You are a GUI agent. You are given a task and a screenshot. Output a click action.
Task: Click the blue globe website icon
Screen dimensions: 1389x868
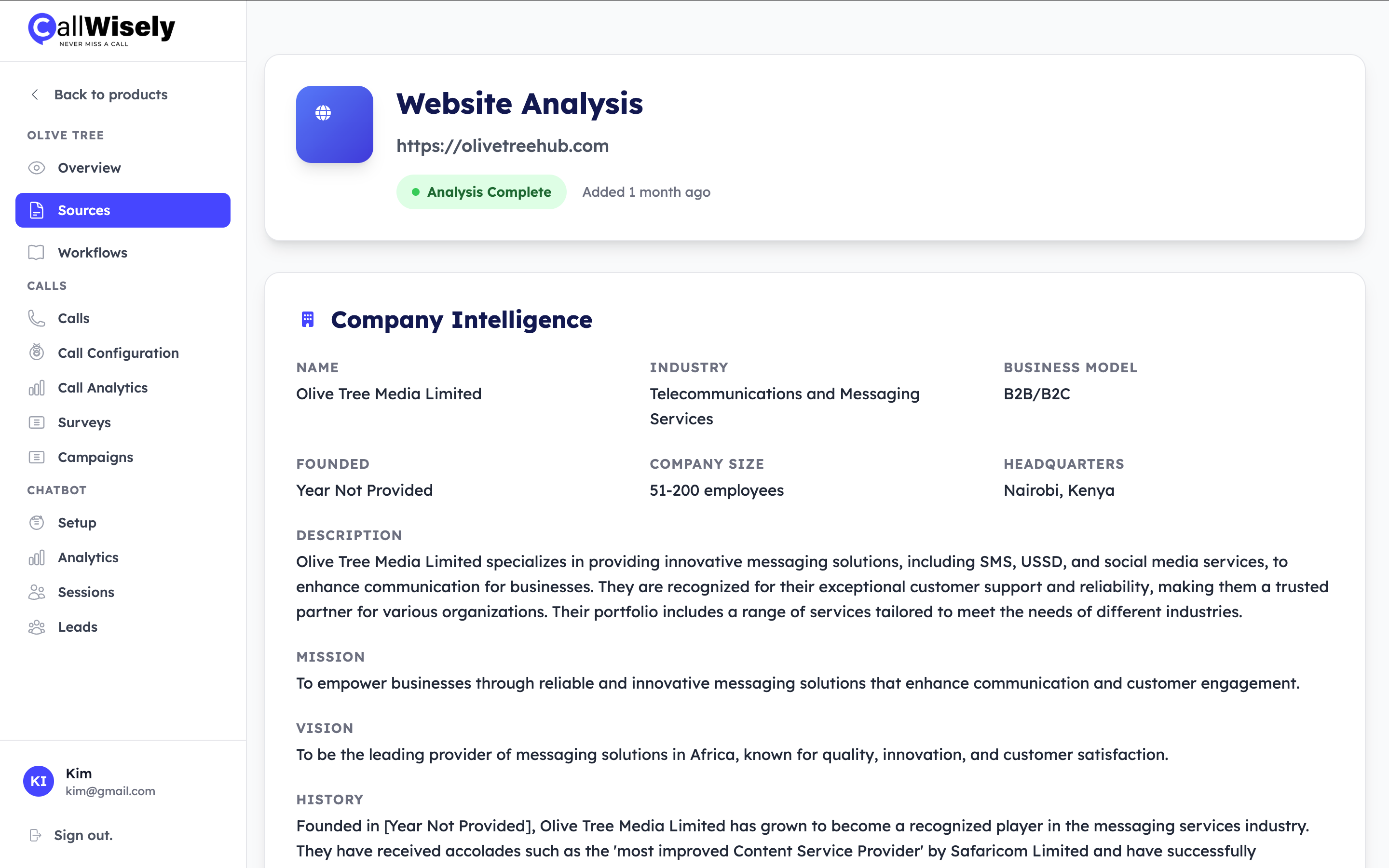[x=334, y=124]
